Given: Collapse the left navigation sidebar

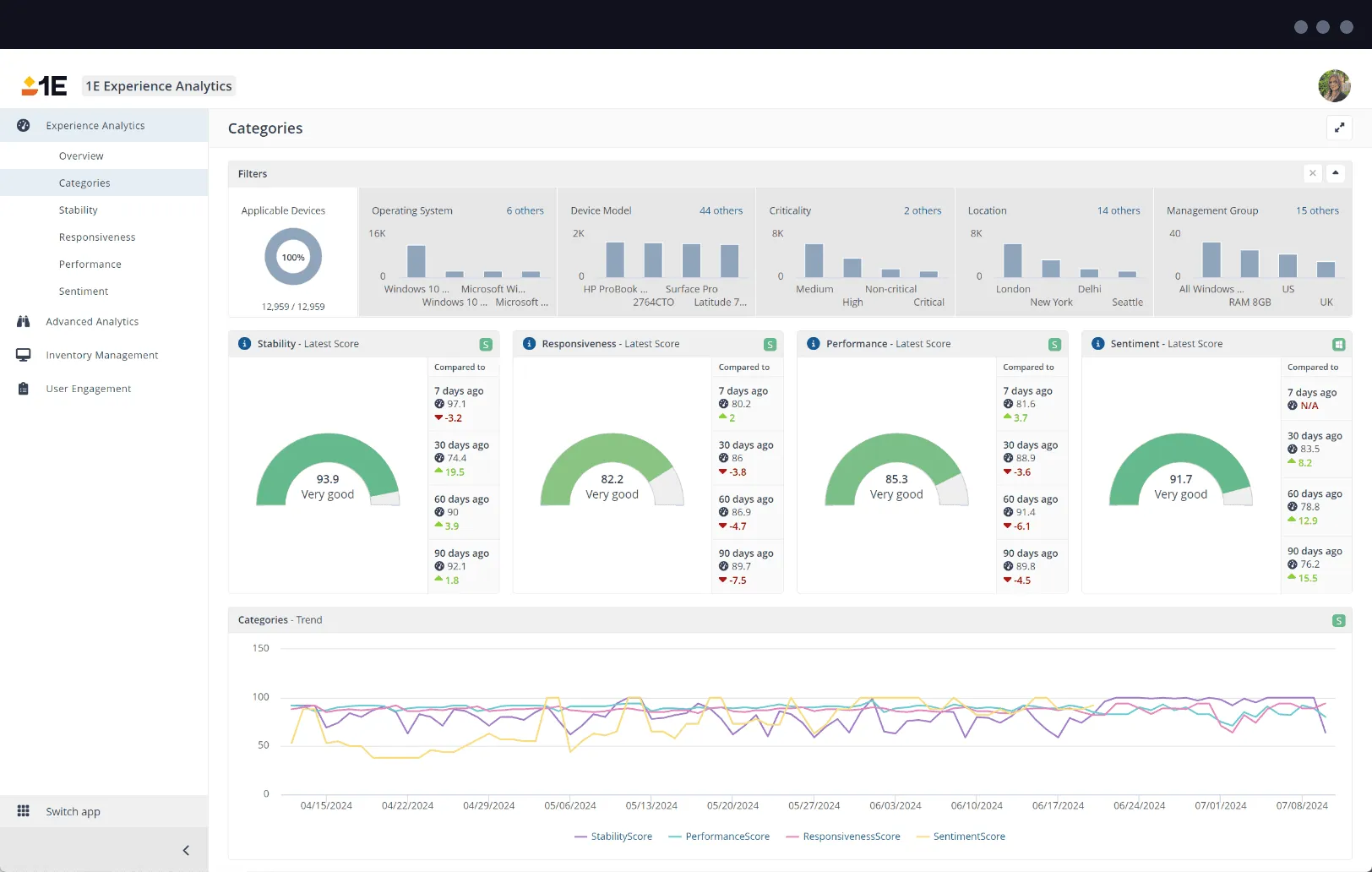Looking at the screenshot, I should click(x=186, y=850).
